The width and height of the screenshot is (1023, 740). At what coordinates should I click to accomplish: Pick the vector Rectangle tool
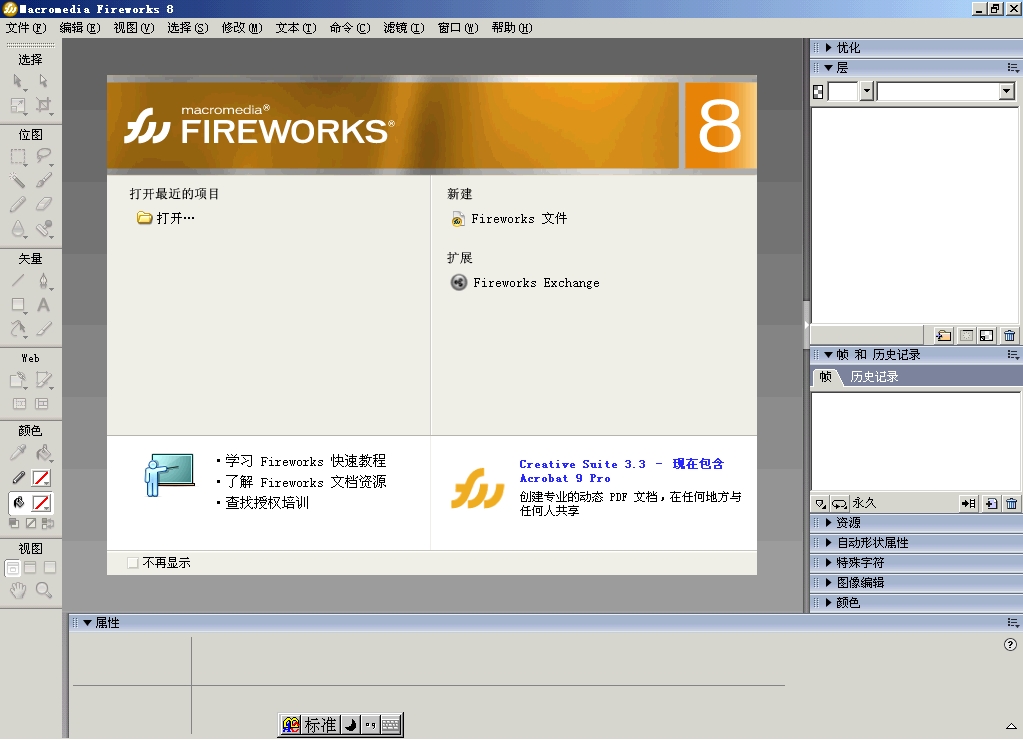pos(18,305)
